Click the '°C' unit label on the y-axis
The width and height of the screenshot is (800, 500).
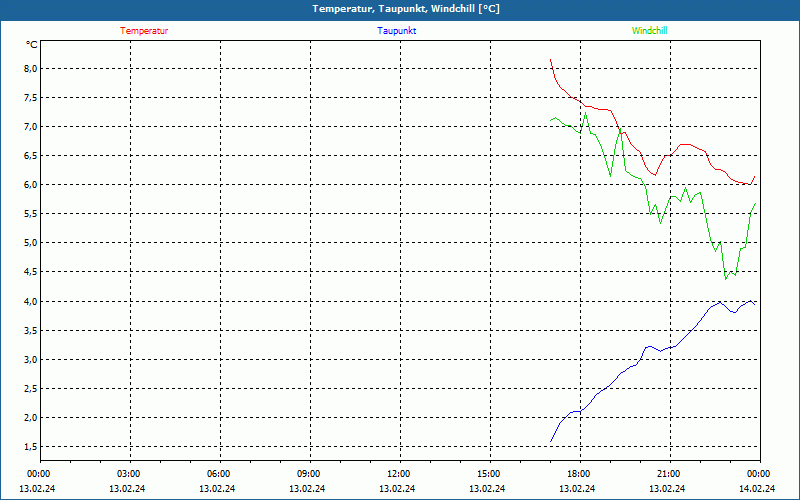pos(32,45)
